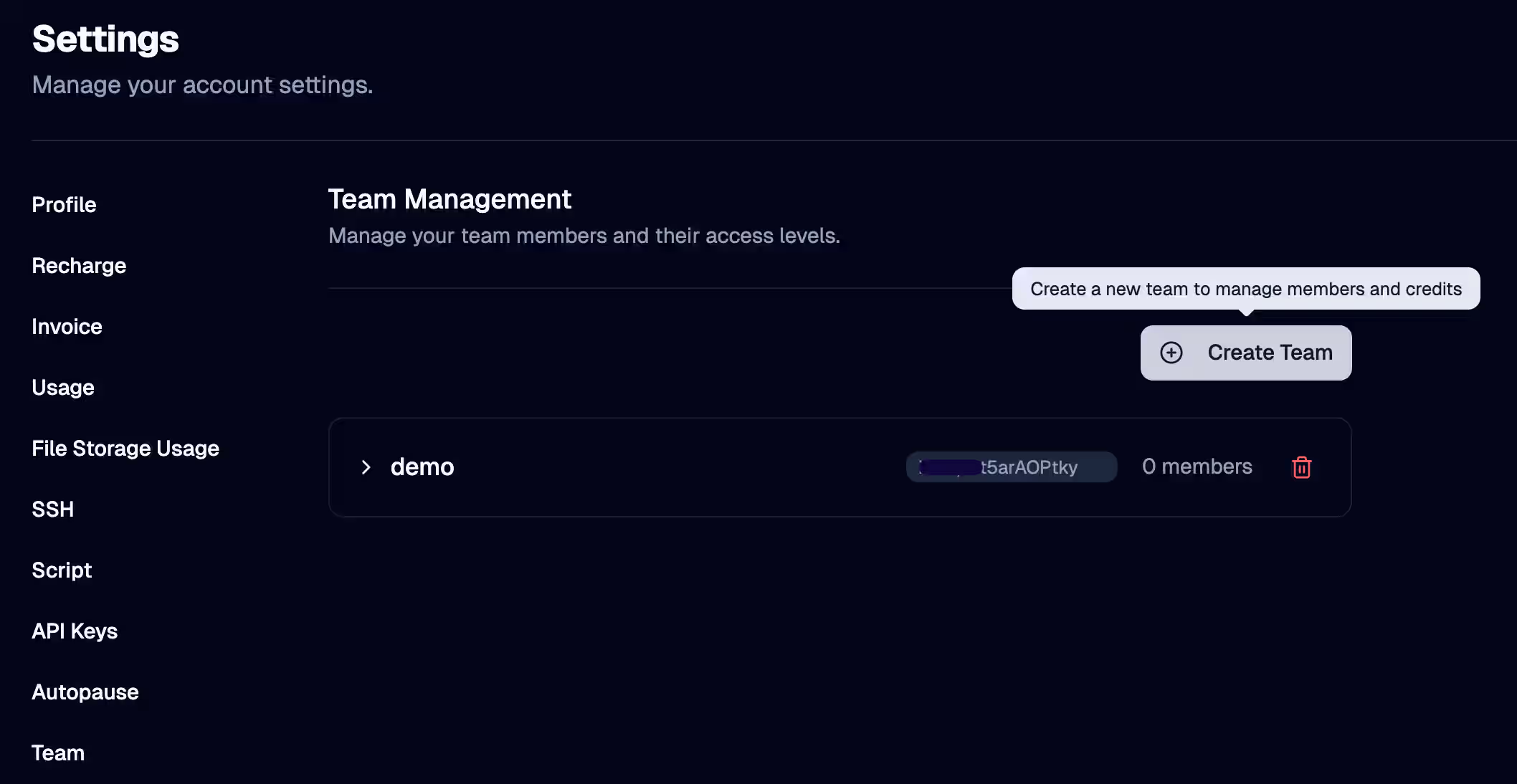This screenshot has height=784, width=1517.
Task: Click the plus icon in Create Team
Action: pyautogui.click(x=1171, y=353)
